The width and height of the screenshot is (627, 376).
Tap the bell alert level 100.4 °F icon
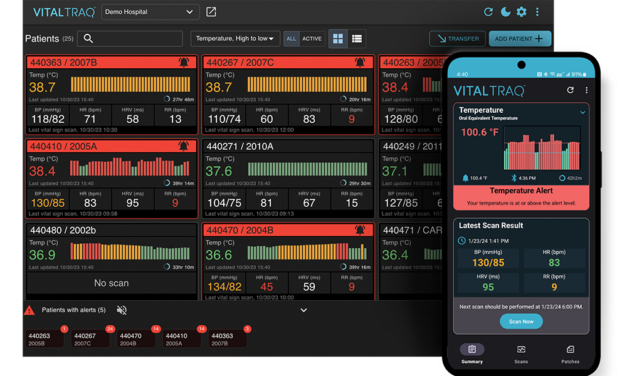click(465, 178)
